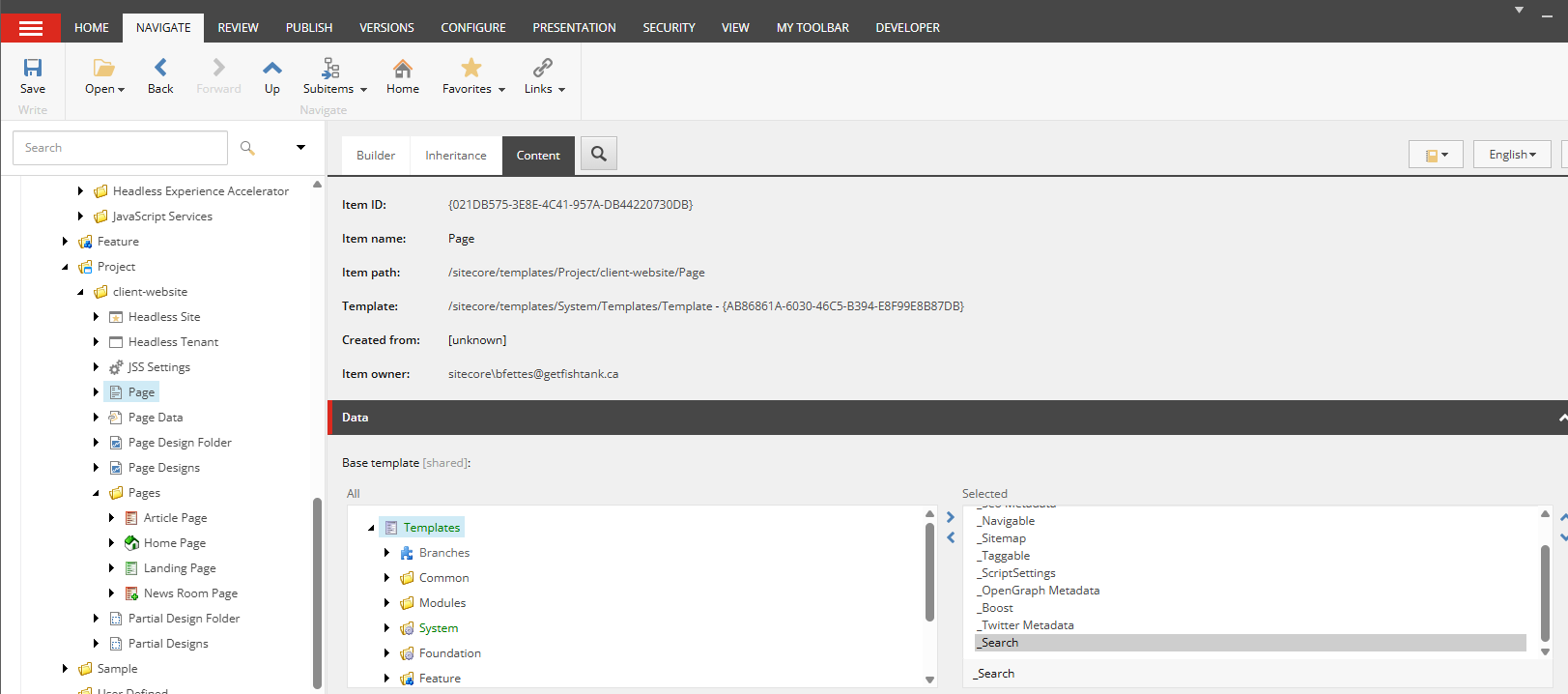
Task: Click the Open folder icon
Action: click(104, 68)
